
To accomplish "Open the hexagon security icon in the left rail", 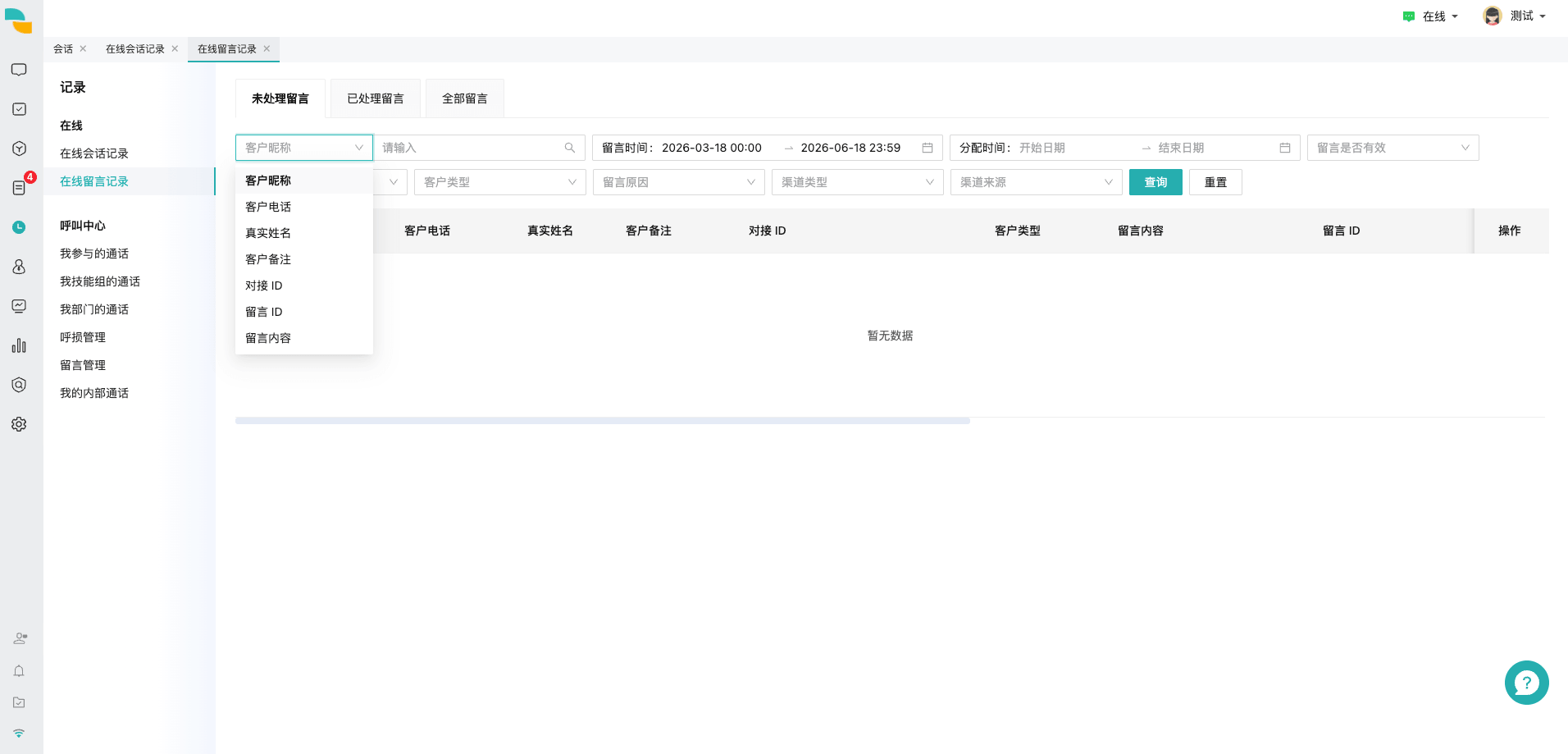I will coord(19,385).
